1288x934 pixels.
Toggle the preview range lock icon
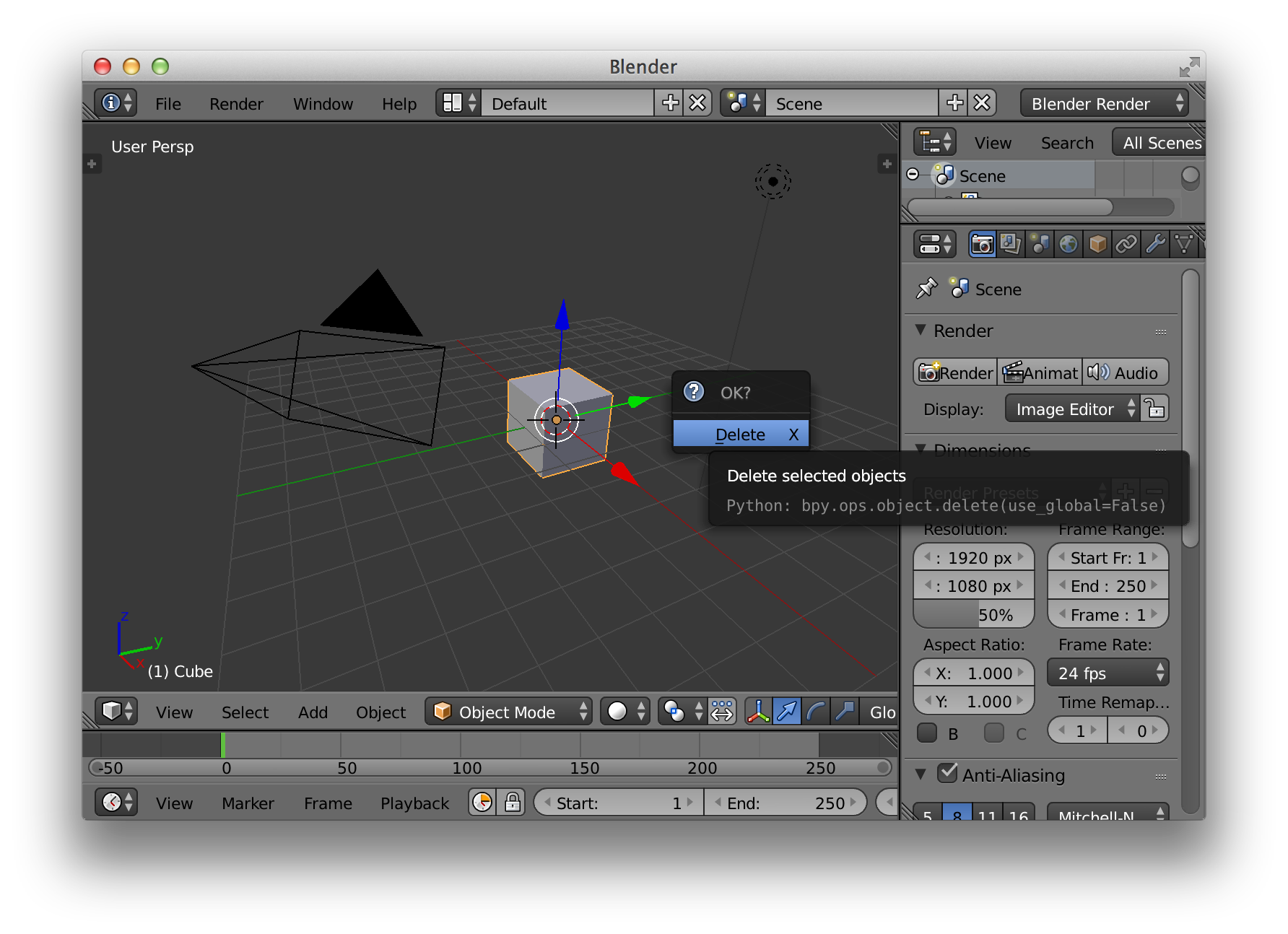click(x=512, y=802)
